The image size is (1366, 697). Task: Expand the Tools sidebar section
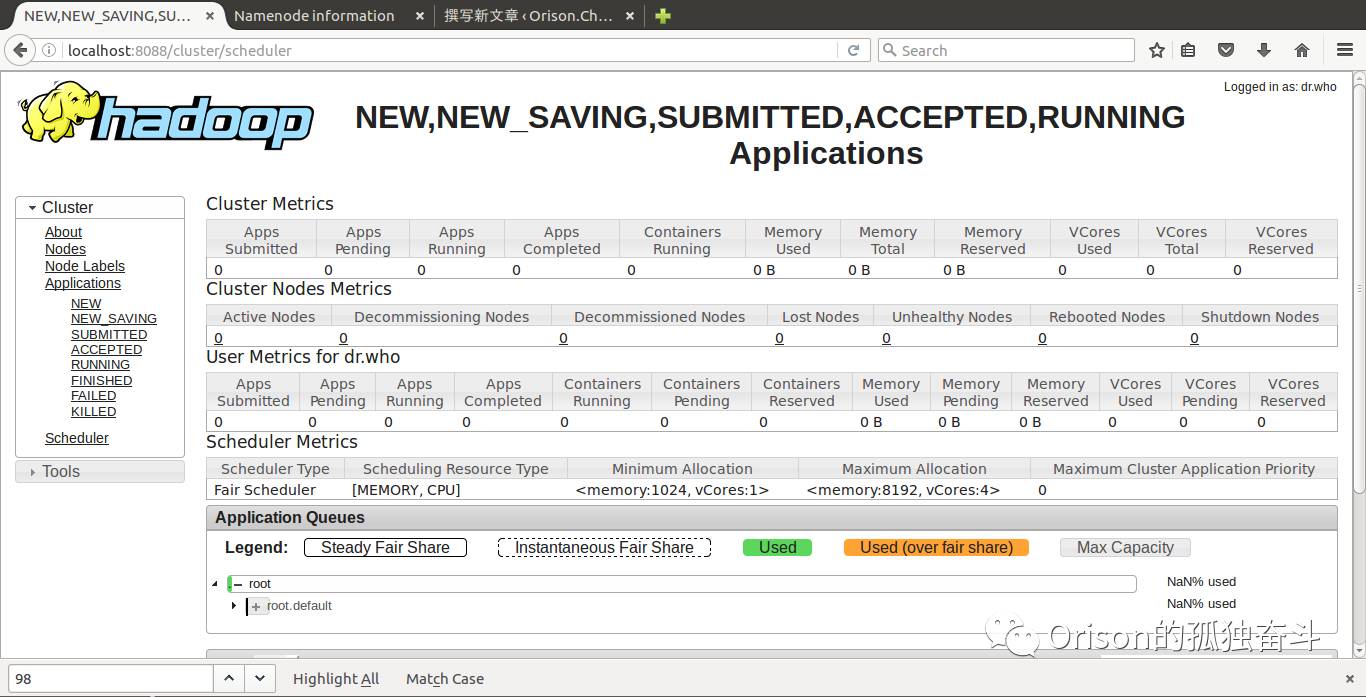pos(100,471)
